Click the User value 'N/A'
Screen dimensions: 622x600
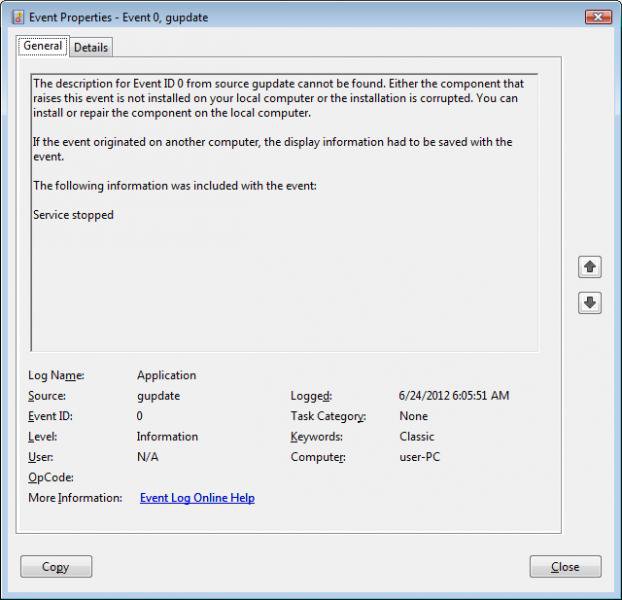tap(148, 457)
